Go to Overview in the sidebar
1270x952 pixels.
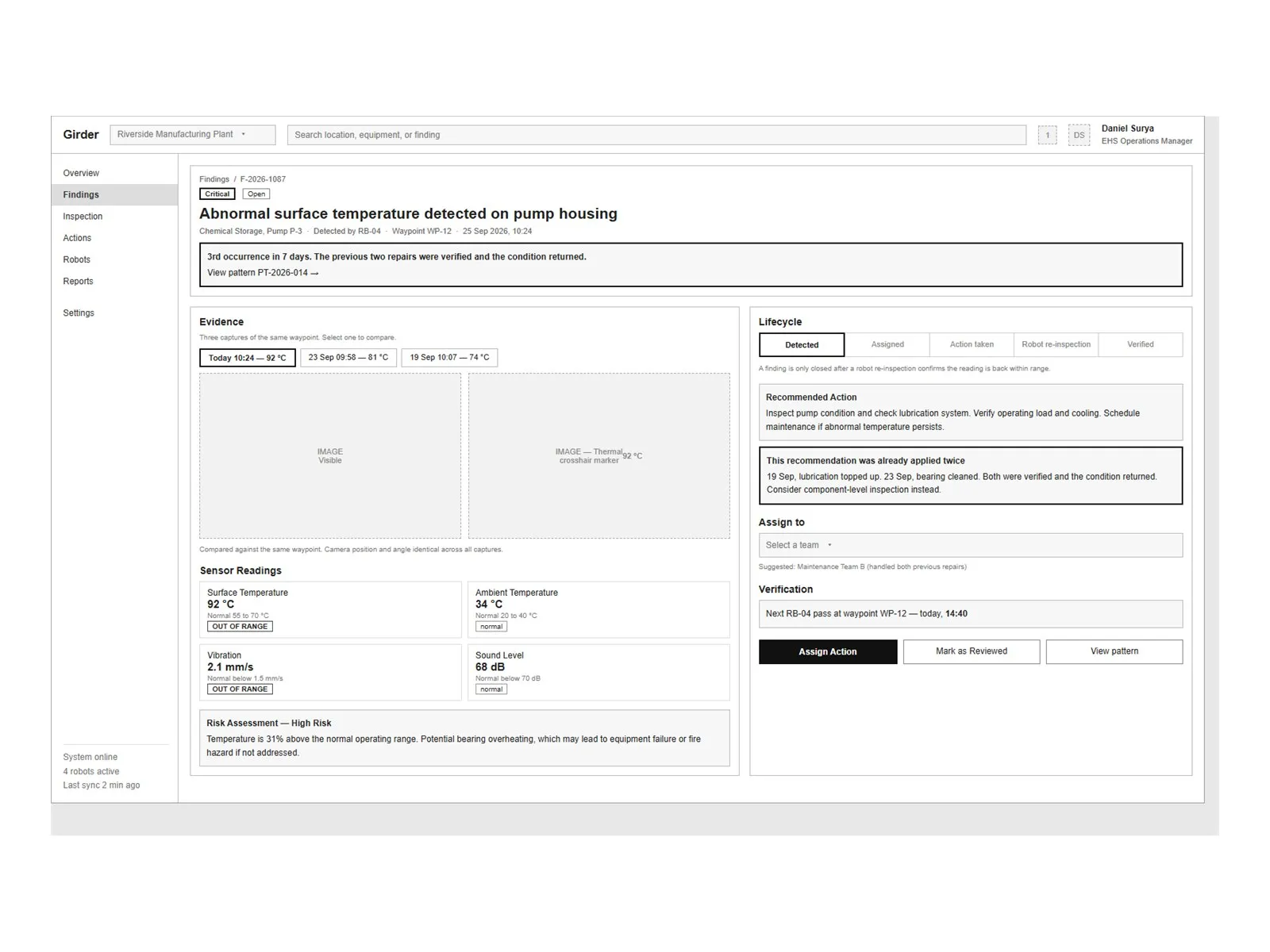coord(81,173)
